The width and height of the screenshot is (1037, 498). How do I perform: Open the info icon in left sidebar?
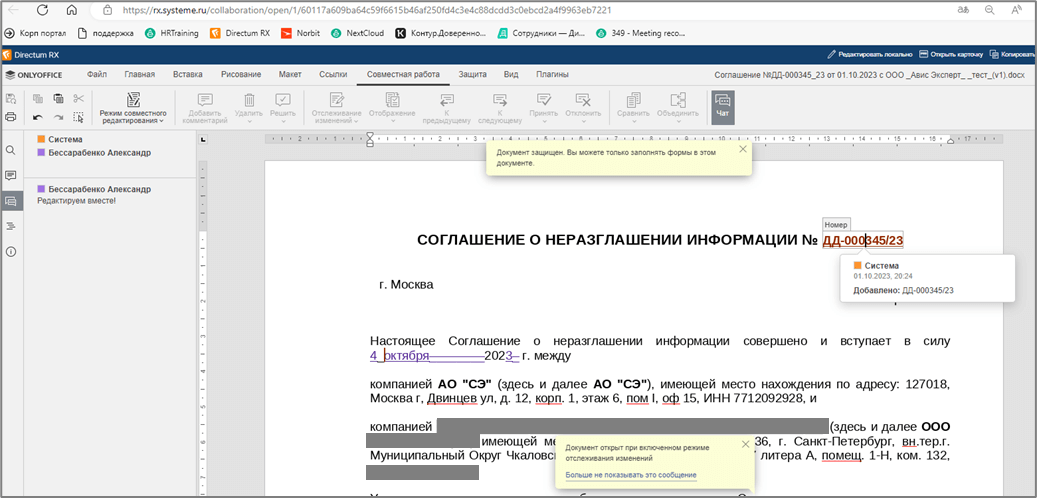pos(11,251)
